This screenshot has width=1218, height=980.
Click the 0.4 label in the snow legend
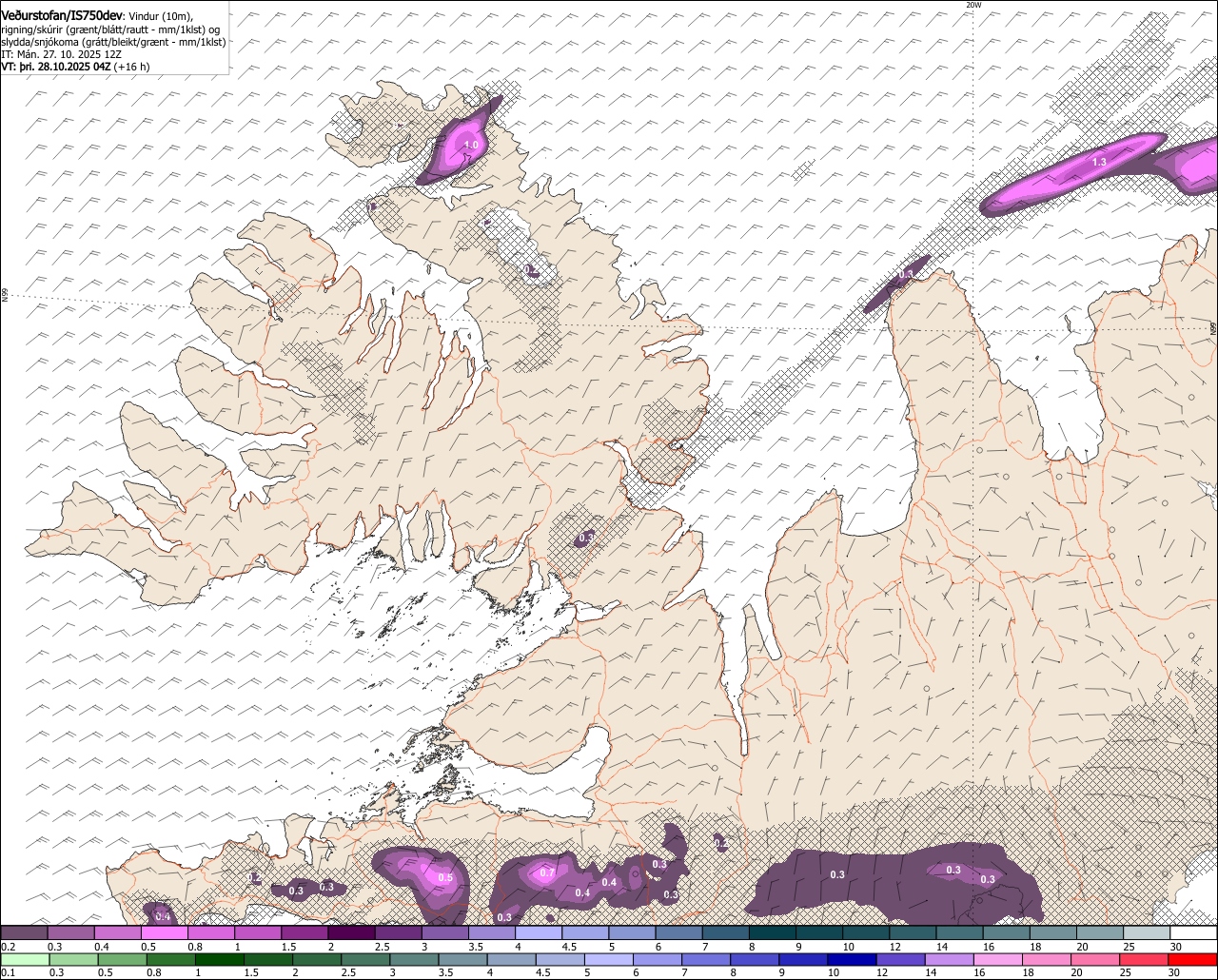coord(102,947)
